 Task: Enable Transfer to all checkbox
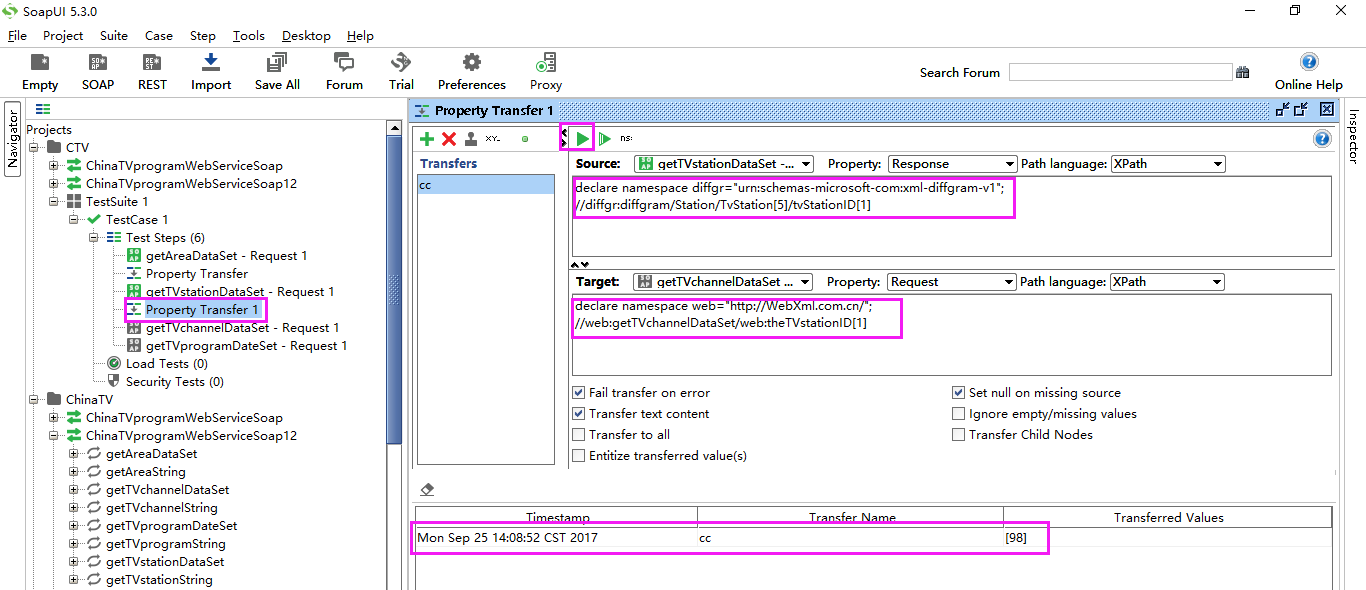pos(579,435)
